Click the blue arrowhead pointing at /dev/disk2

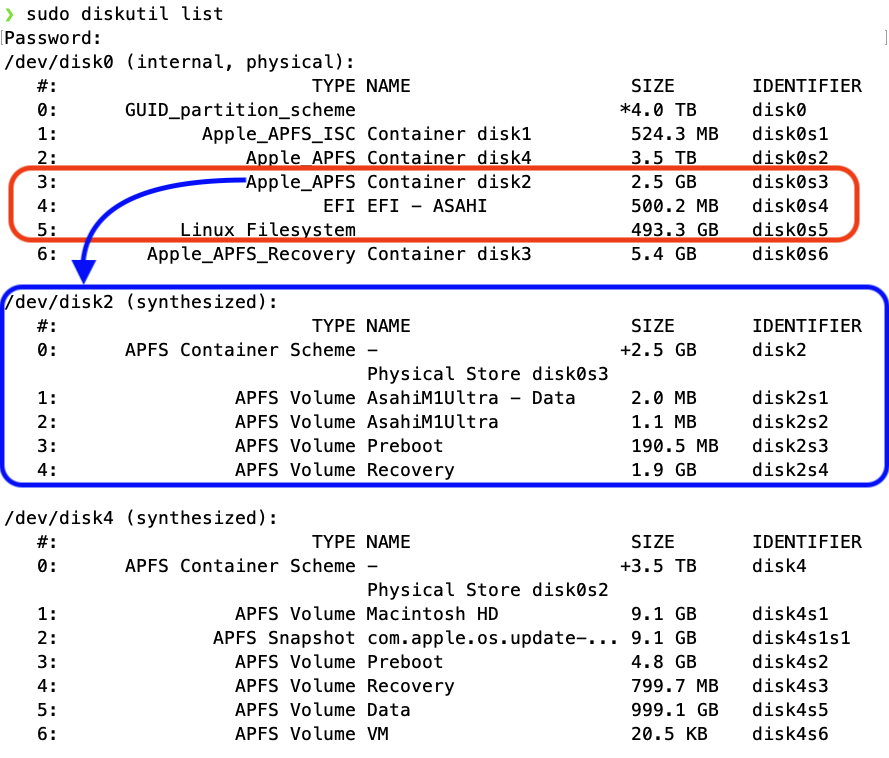coord(84,271)
